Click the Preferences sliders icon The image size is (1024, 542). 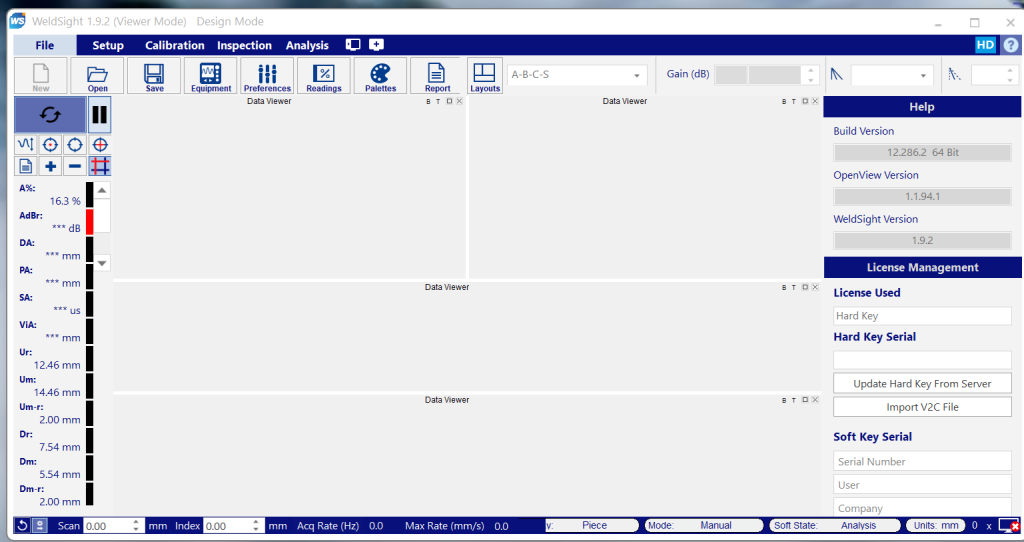click(x=267, y=76)
